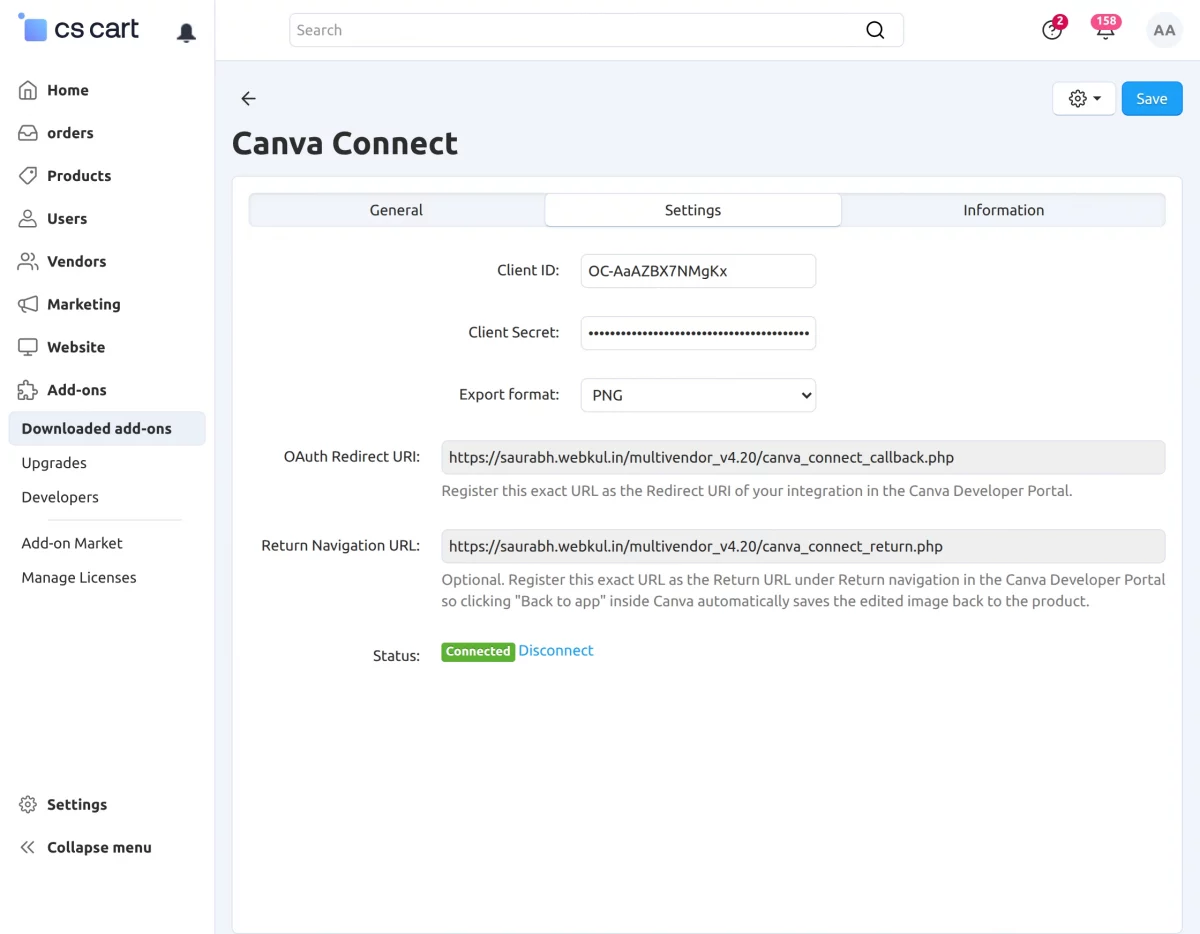Click the Marketing megaphone icon
1200x934 pixels.
coord(28,304)
